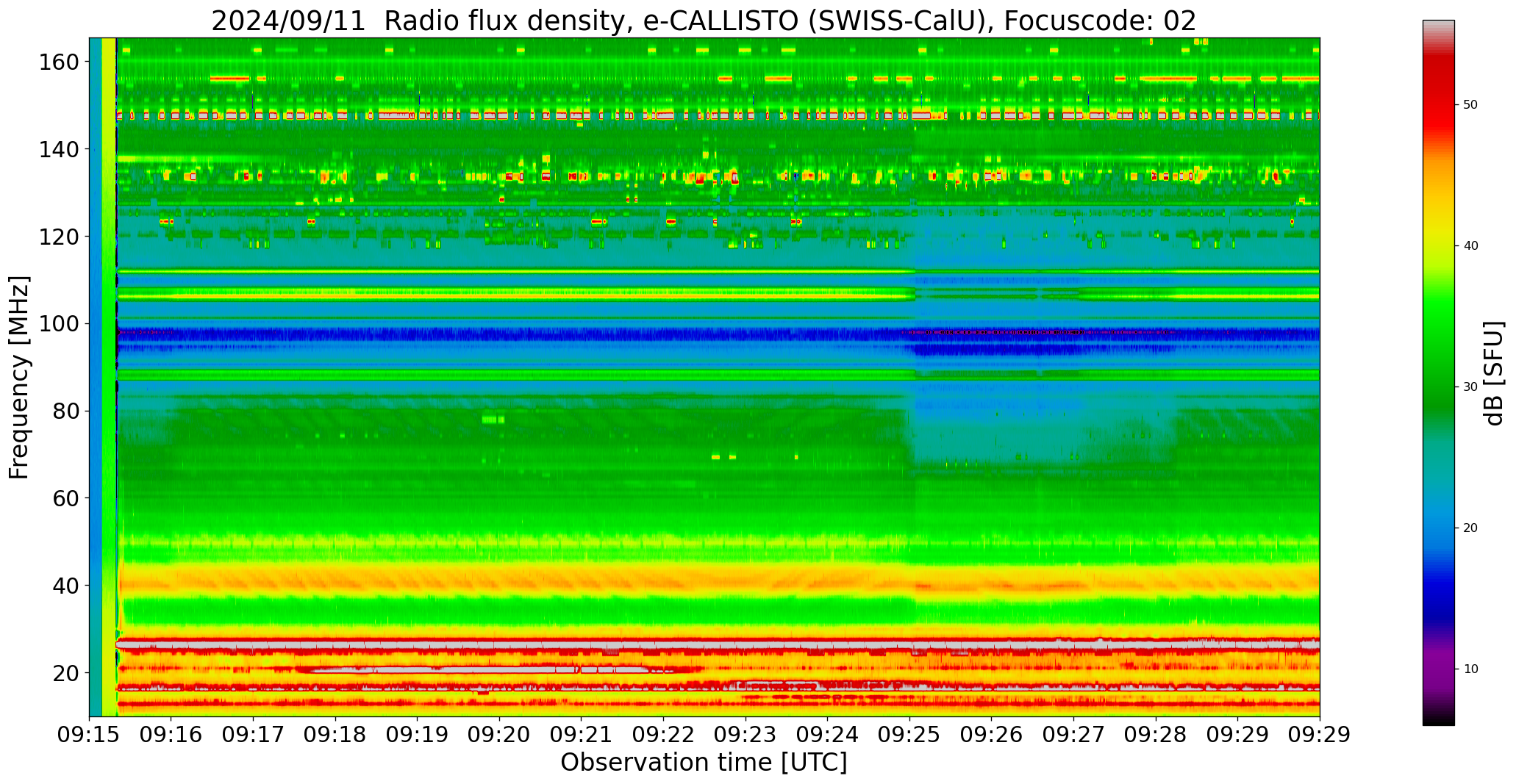Image resolution: width=1516 pixels, height=784 pixels.
Task: Click the colorbar tick label 50
Action: (x=1471, y=105)
